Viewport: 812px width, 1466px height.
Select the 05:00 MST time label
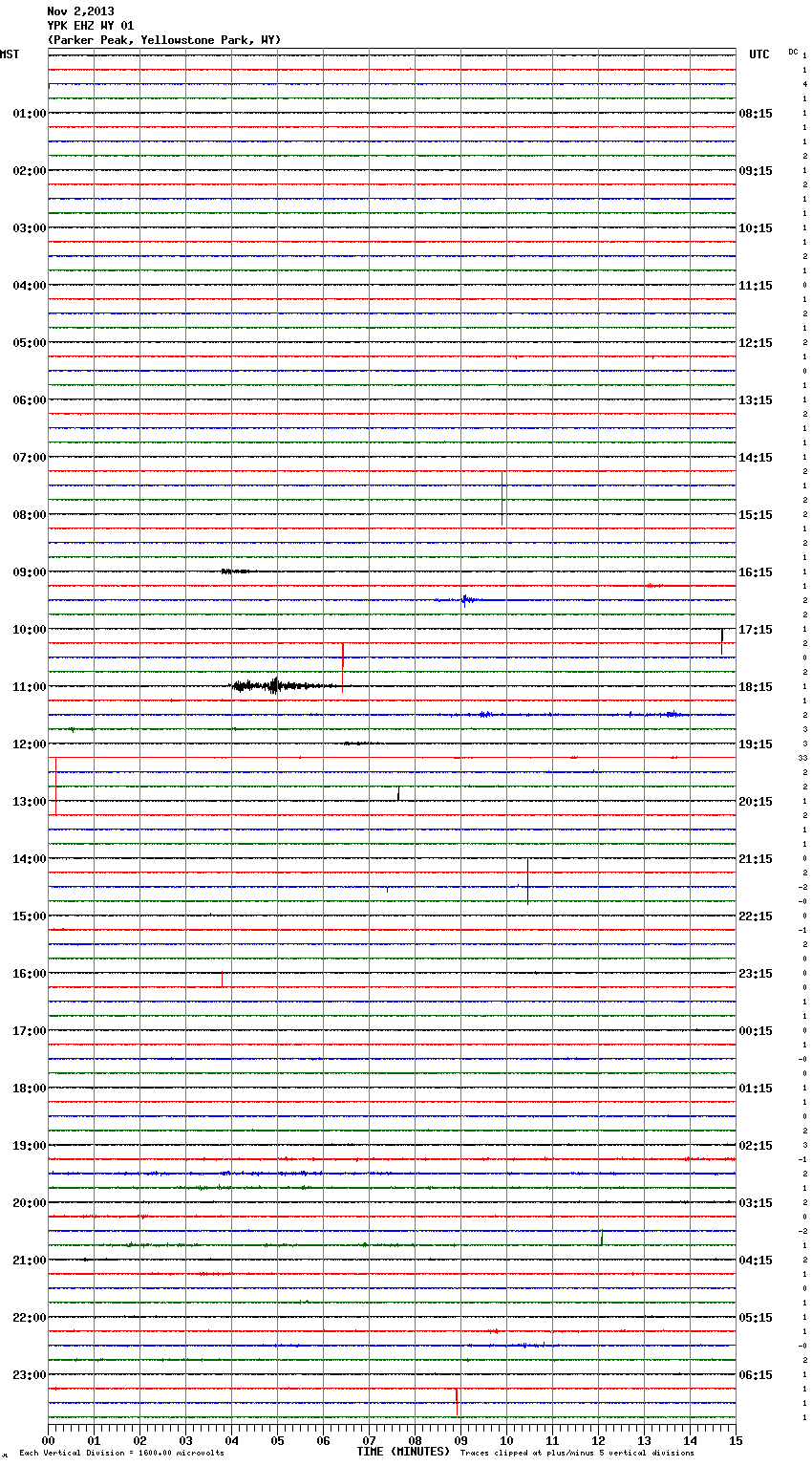pos(30,343)
